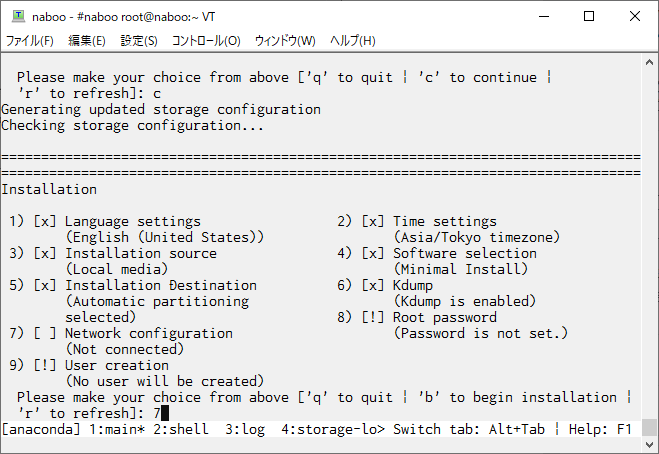659x454 pixels.
Task: Click the empty Network configuration checkbox
Action: tap(45, 333)
